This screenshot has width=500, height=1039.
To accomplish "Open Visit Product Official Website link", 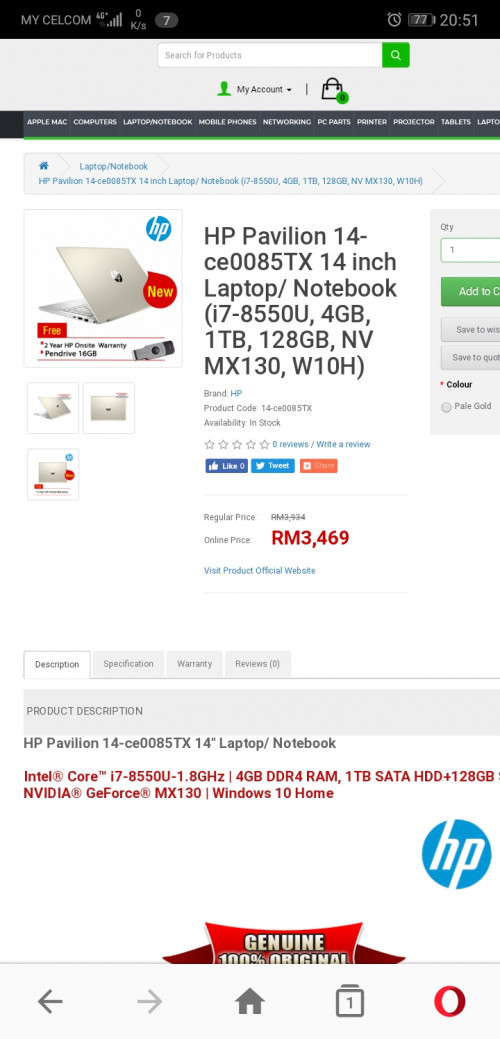I will pyautogui.click(x=260, y=571).
